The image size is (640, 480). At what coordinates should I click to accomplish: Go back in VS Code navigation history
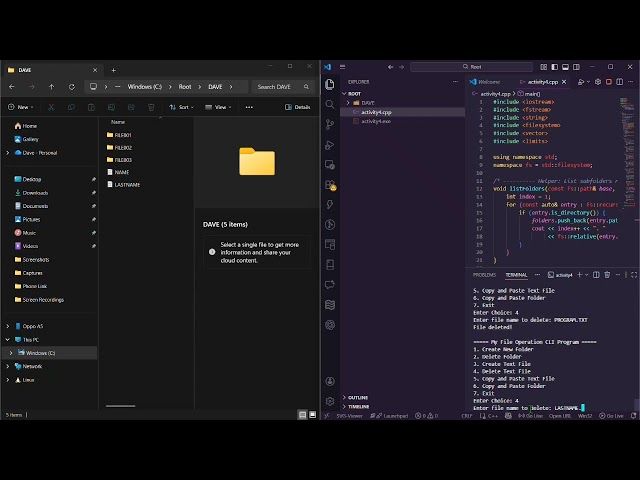pyautogui.click(x=391, y=67)
